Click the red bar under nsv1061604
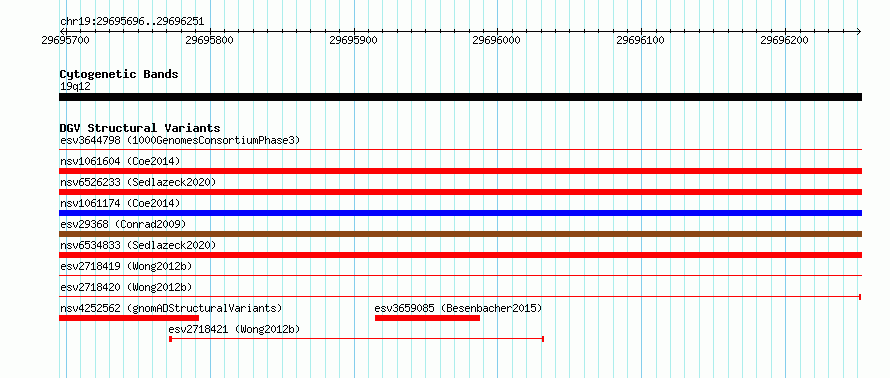This screenshot has height=378, width=890. pyautogui.click(x=460, y=171)
